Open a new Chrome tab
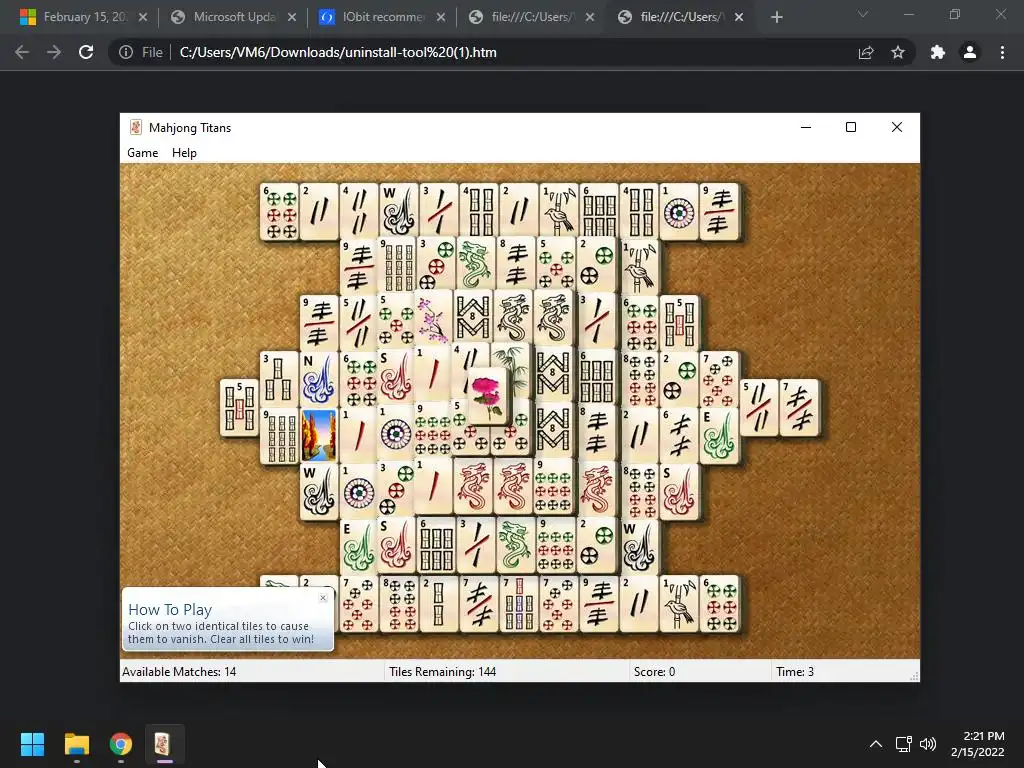Image resolution: width=1024 pixels, height=768 pixels. [776, 18]
